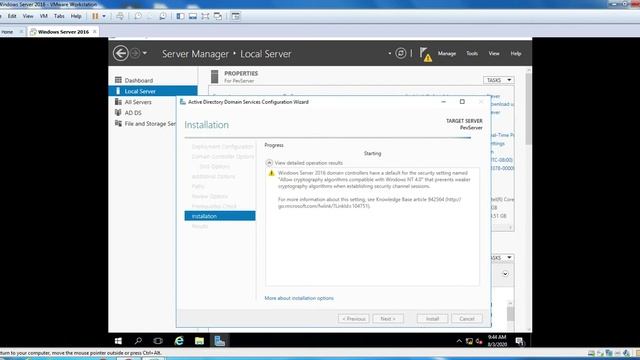Click the manage snapshots toolbar icon
This screenshot has height=360, width=640.
click(163, 16)
